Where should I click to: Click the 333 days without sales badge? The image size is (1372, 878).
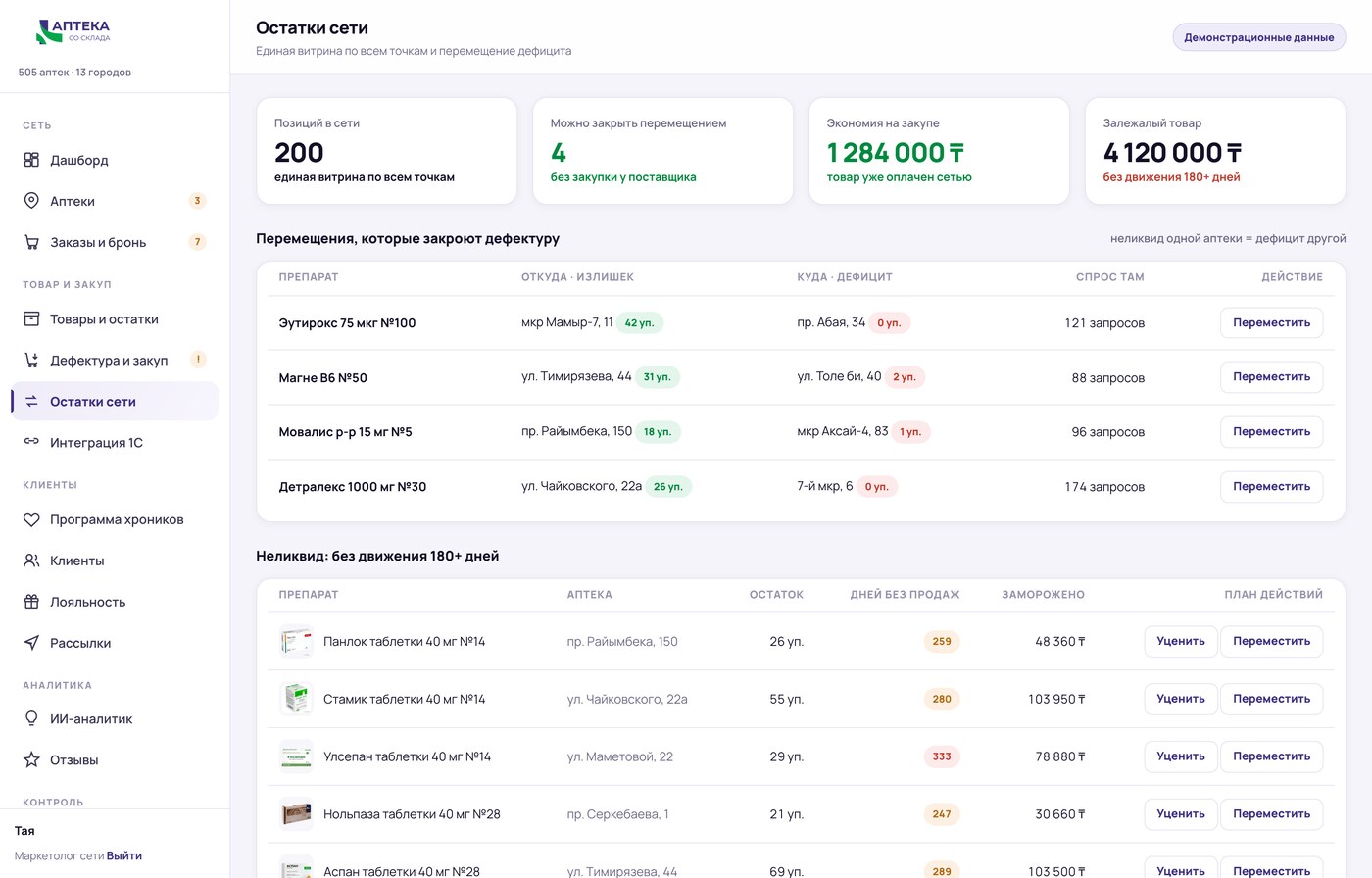pyautogui.click(x=942, y=756)
